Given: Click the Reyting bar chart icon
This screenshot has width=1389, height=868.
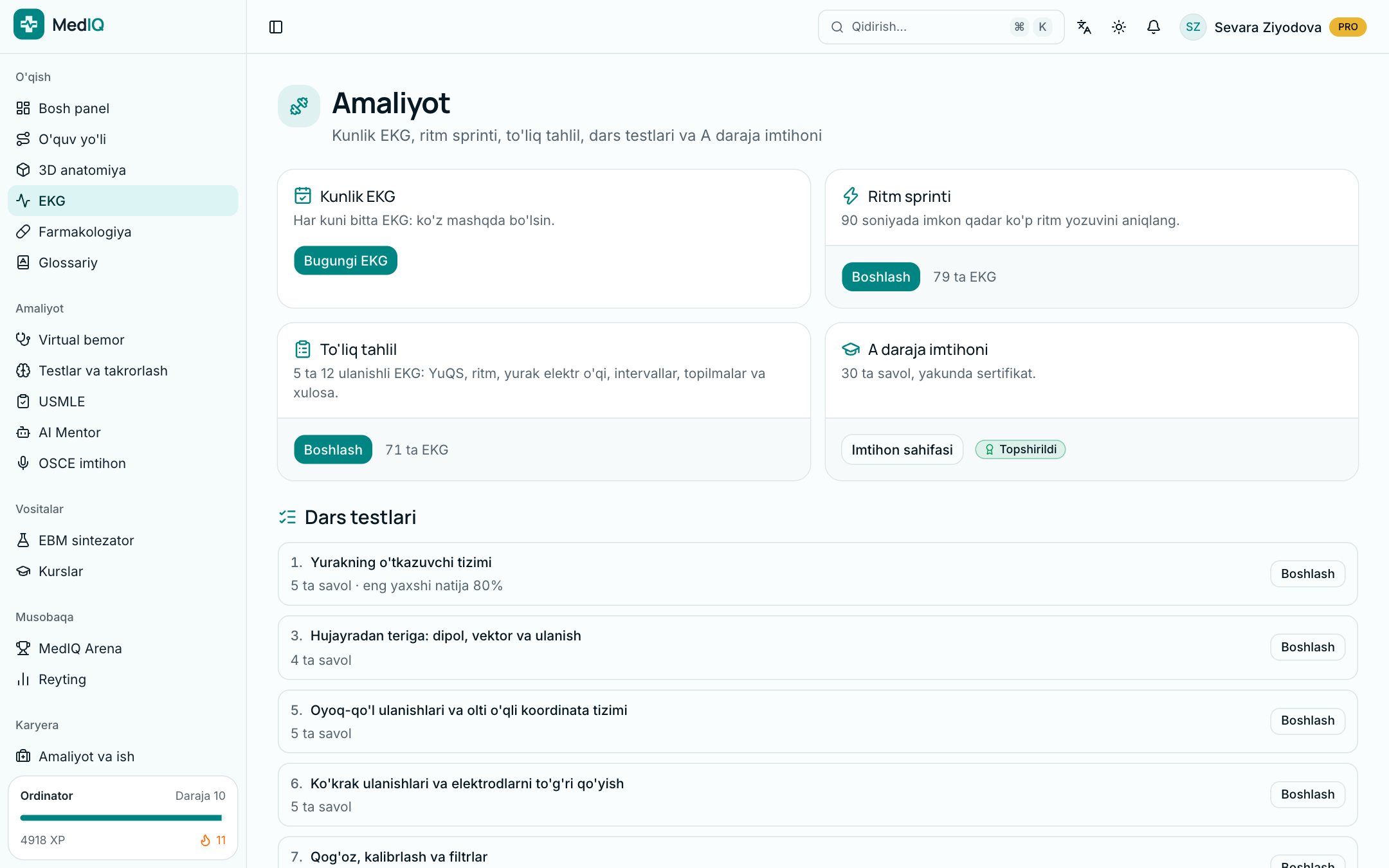Looking at the screenshot, I should (x=23, y=679).
